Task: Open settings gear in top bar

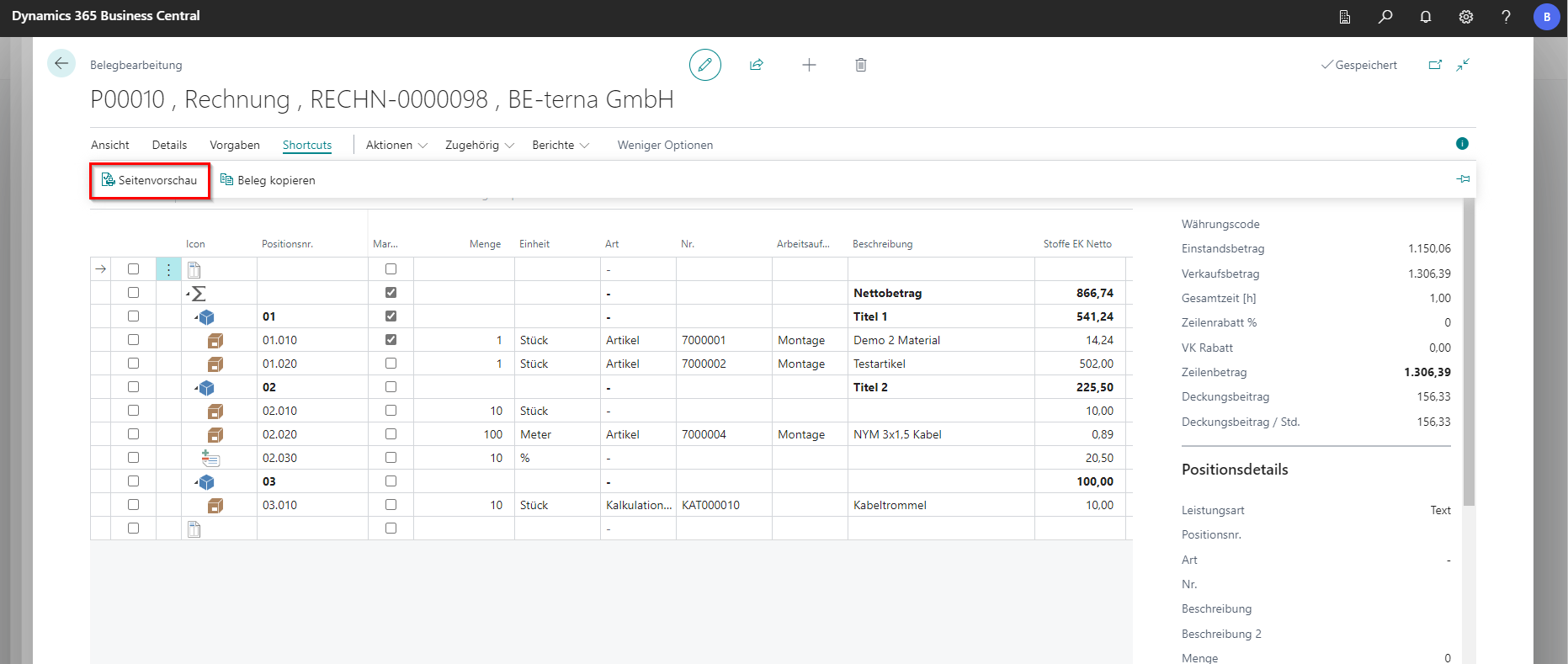Action: [1465, 17]
